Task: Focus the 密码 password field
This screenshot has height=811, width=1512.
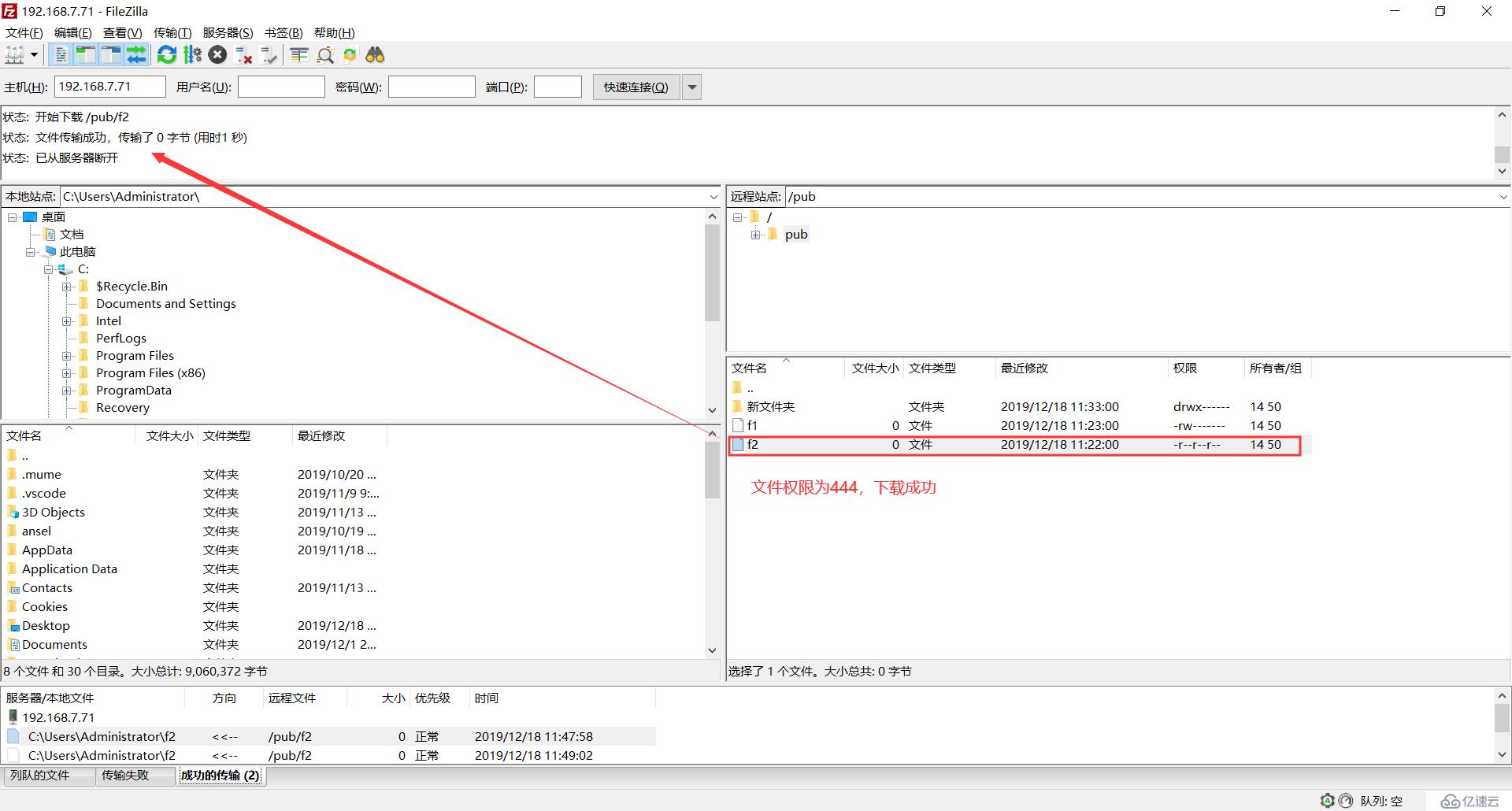Action: pyautogui.click(x=432, y=87)
